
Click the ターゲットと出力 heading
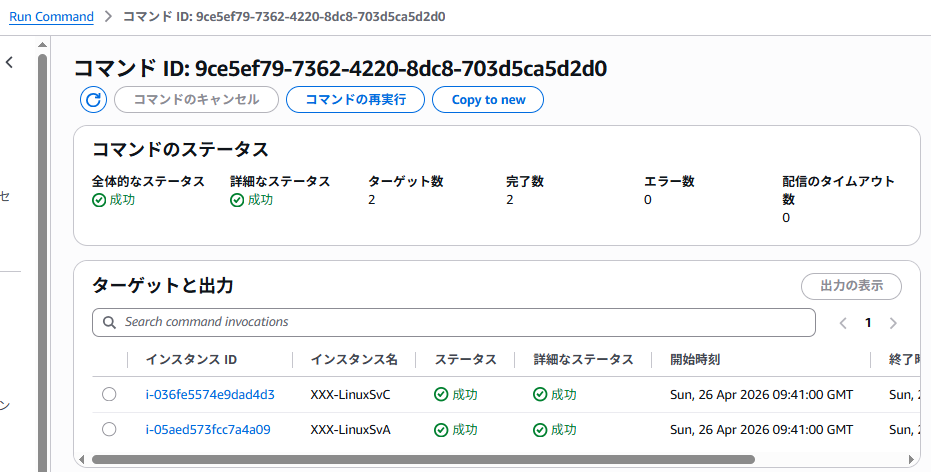tap(162, 286)
